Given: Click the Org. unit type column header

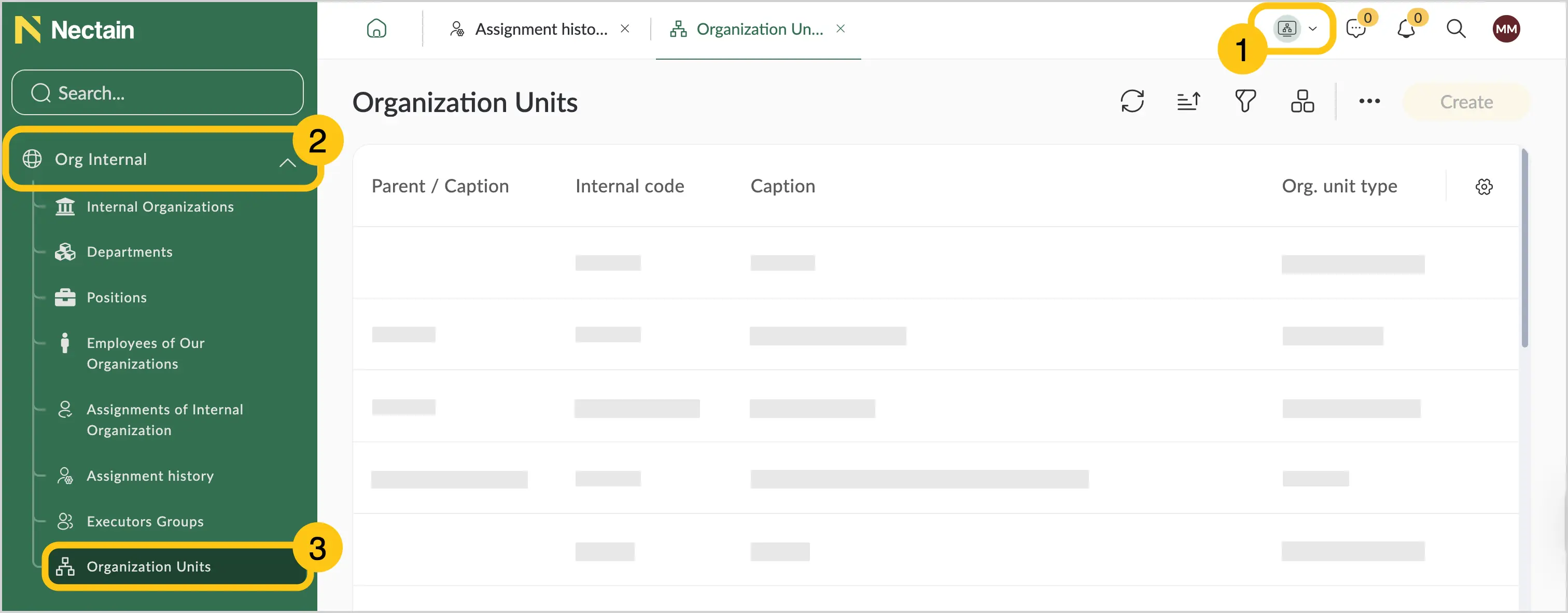Looking at the screenshot, I should pos(1339,186).
